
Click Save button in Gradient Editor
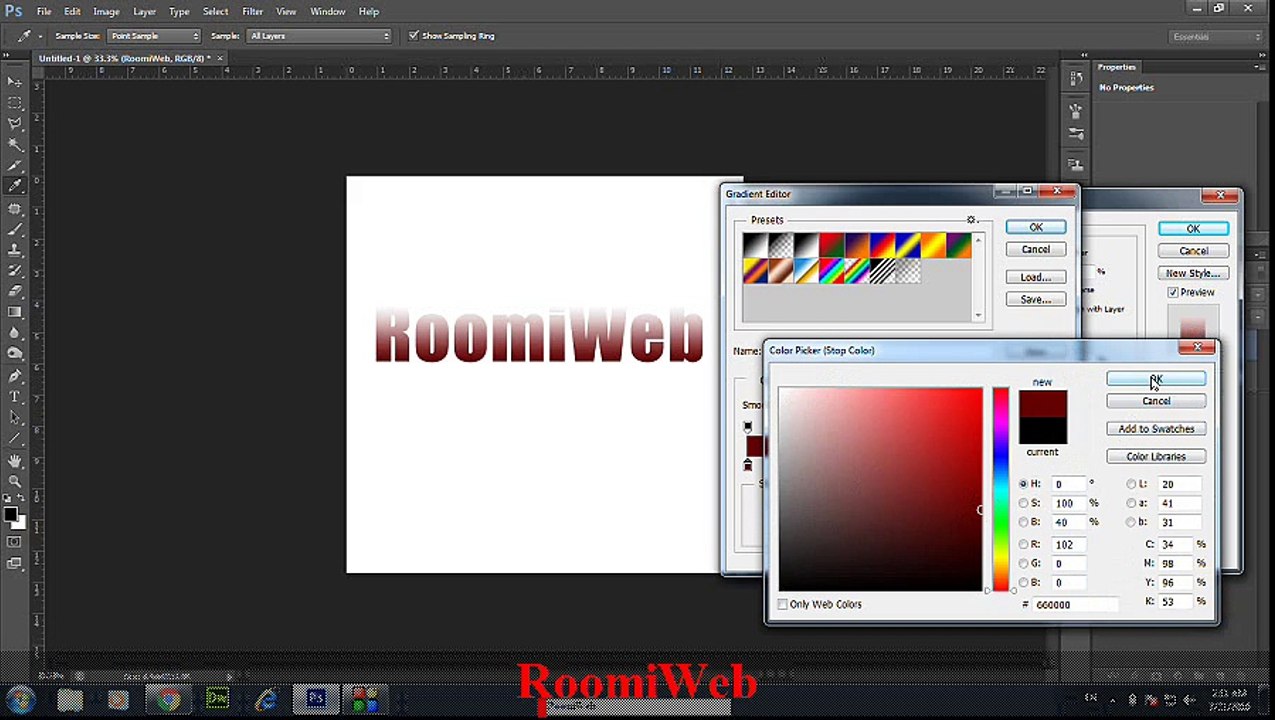click(1035, 300)
